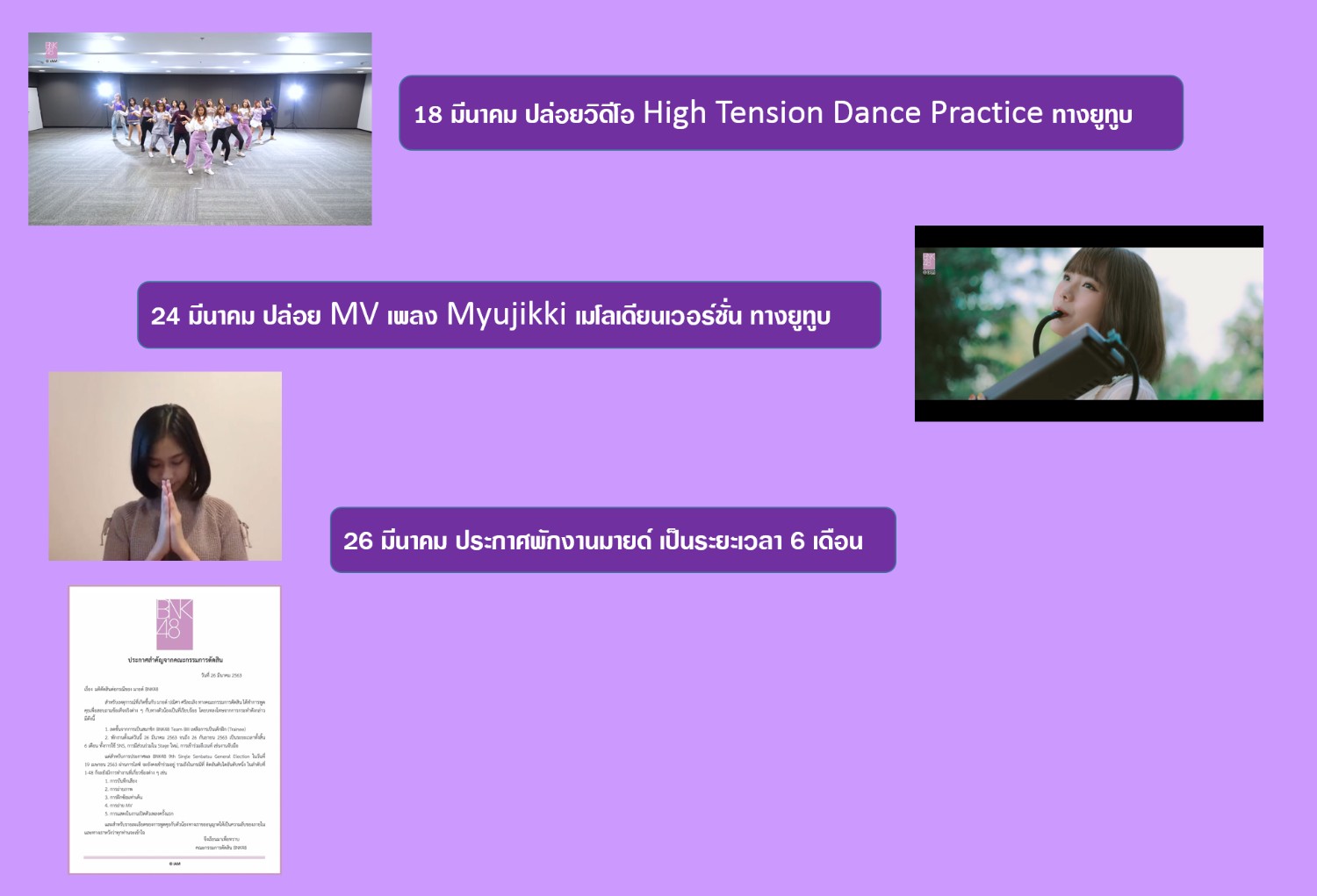
Task: Click the Myujikki MV screenshot with melodion
Action: [1089, 324]
